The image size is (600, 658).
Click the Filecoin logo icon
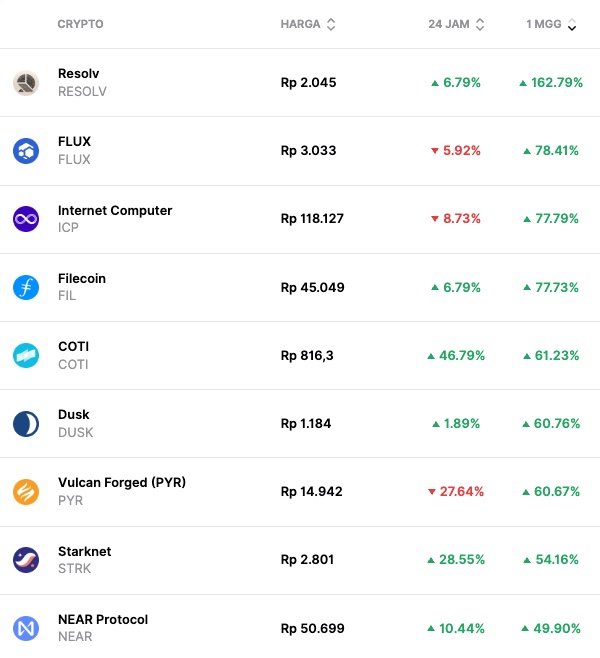pyautogui.click(x=26, y=287)
